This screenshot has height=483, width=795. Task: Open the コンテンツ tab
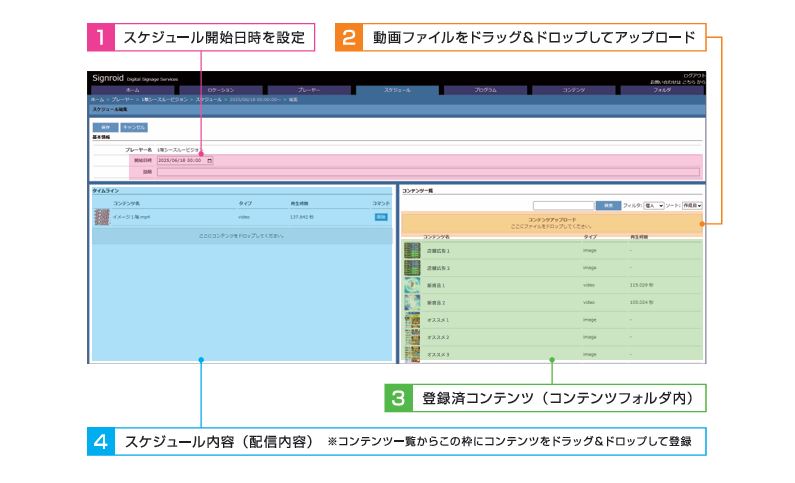(574, 90)
